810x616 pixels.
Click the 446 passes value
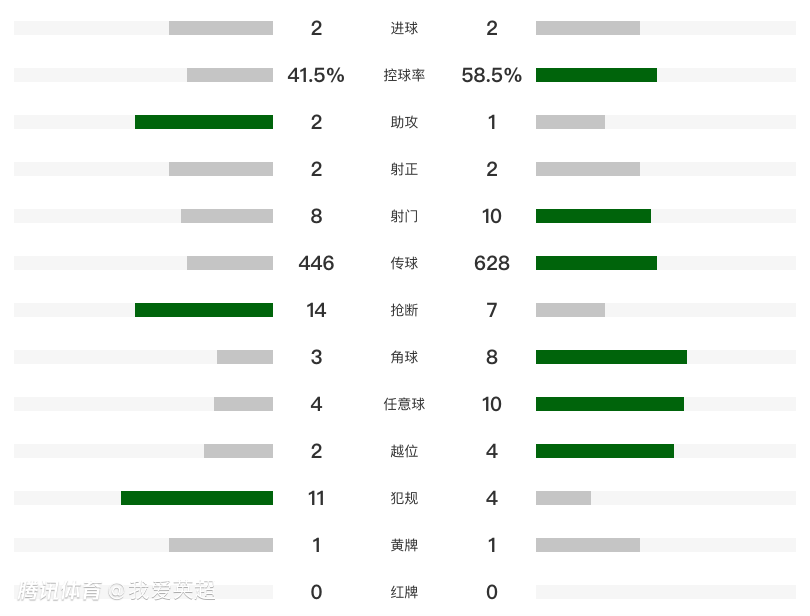tap(316, 263)
